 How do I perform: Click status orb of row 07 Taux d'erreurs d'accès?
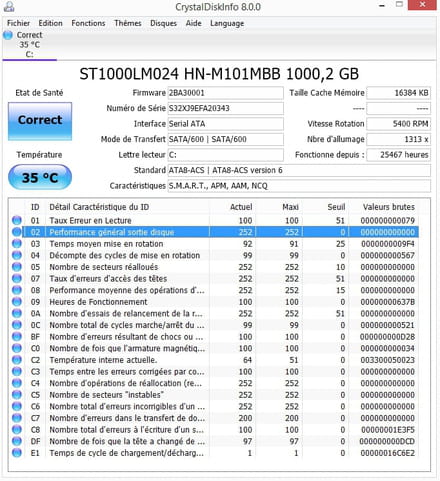coord(17,278)
